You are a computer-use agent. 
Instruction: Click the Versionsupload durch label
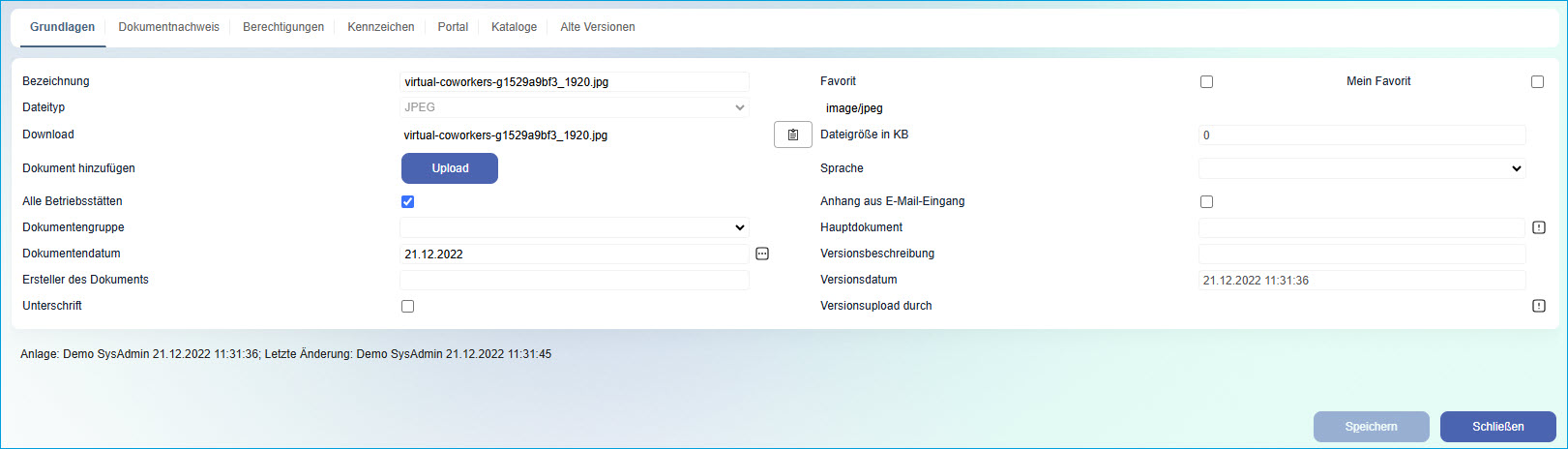pyautogui.click(x=876, y=306)
